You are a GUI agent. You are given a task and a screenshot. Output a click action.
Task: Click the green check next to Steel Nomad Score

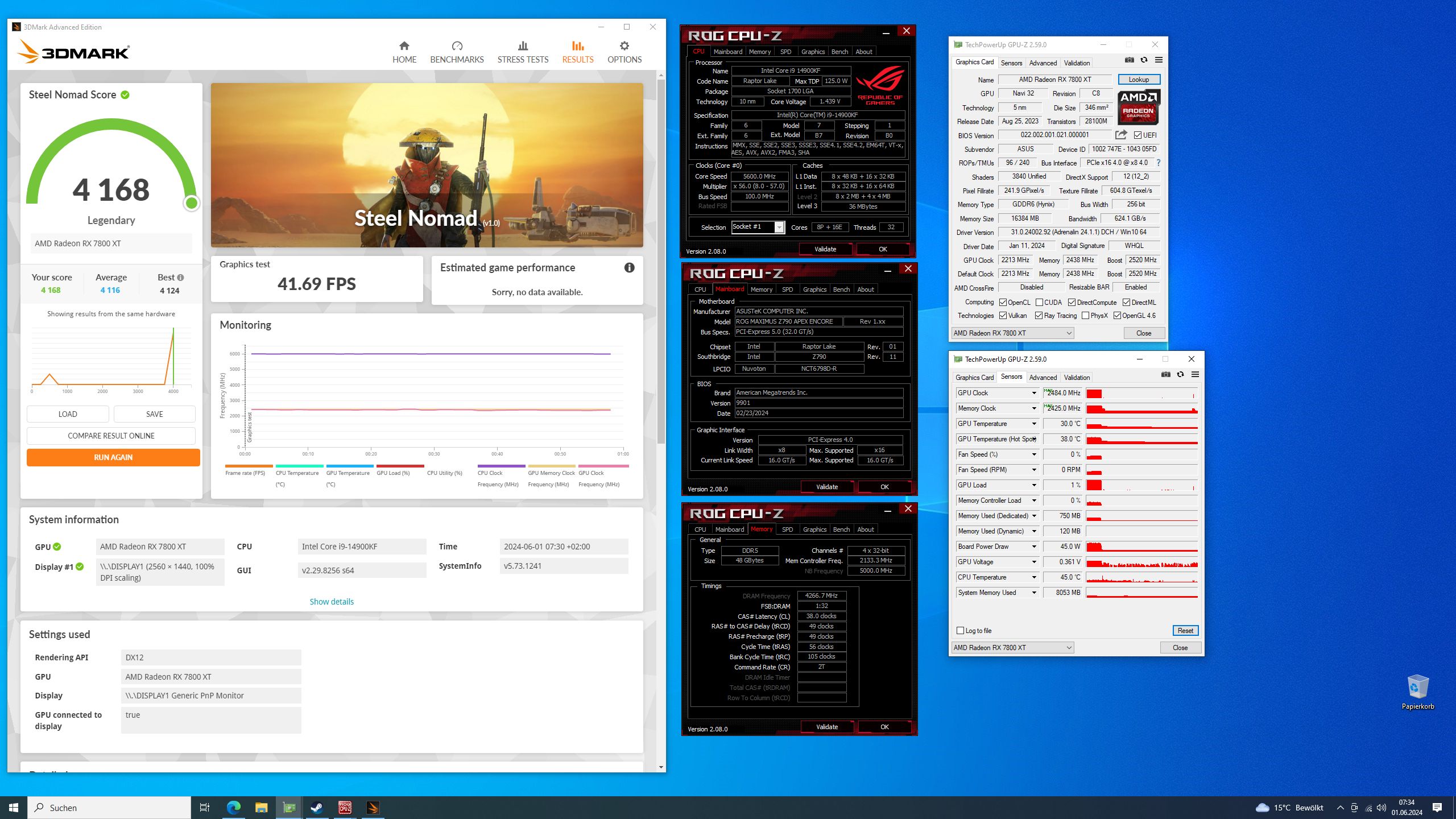pyautogui.click(x=125, y=95)
